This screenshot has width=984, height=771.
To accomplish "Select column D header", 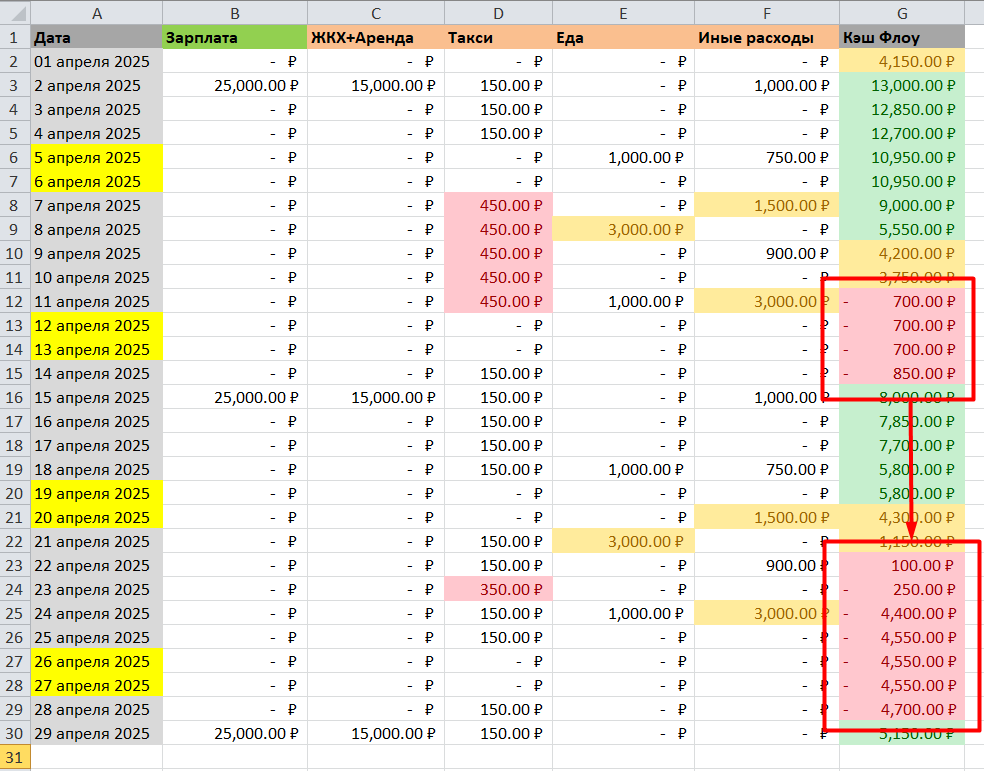I will [498, 13].
